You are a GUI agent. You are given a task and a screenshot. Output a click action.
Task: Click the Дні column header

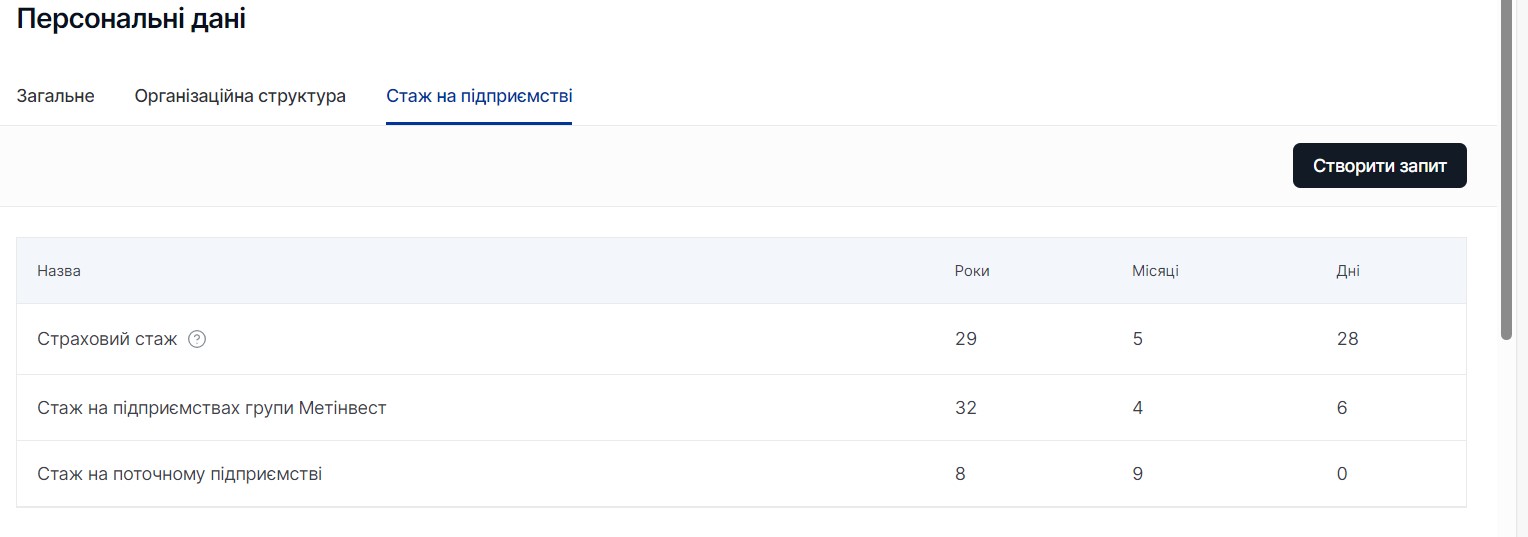[1348, 271]
